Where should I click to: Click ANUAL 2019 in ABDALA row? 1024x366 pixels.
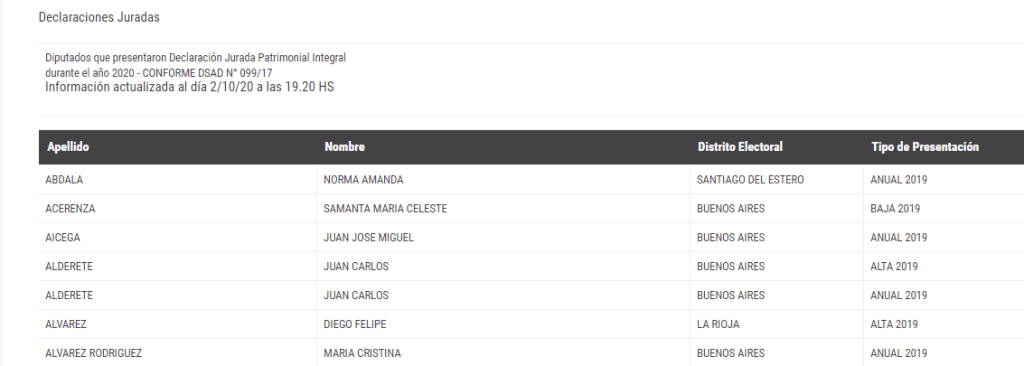pos(899,180)
